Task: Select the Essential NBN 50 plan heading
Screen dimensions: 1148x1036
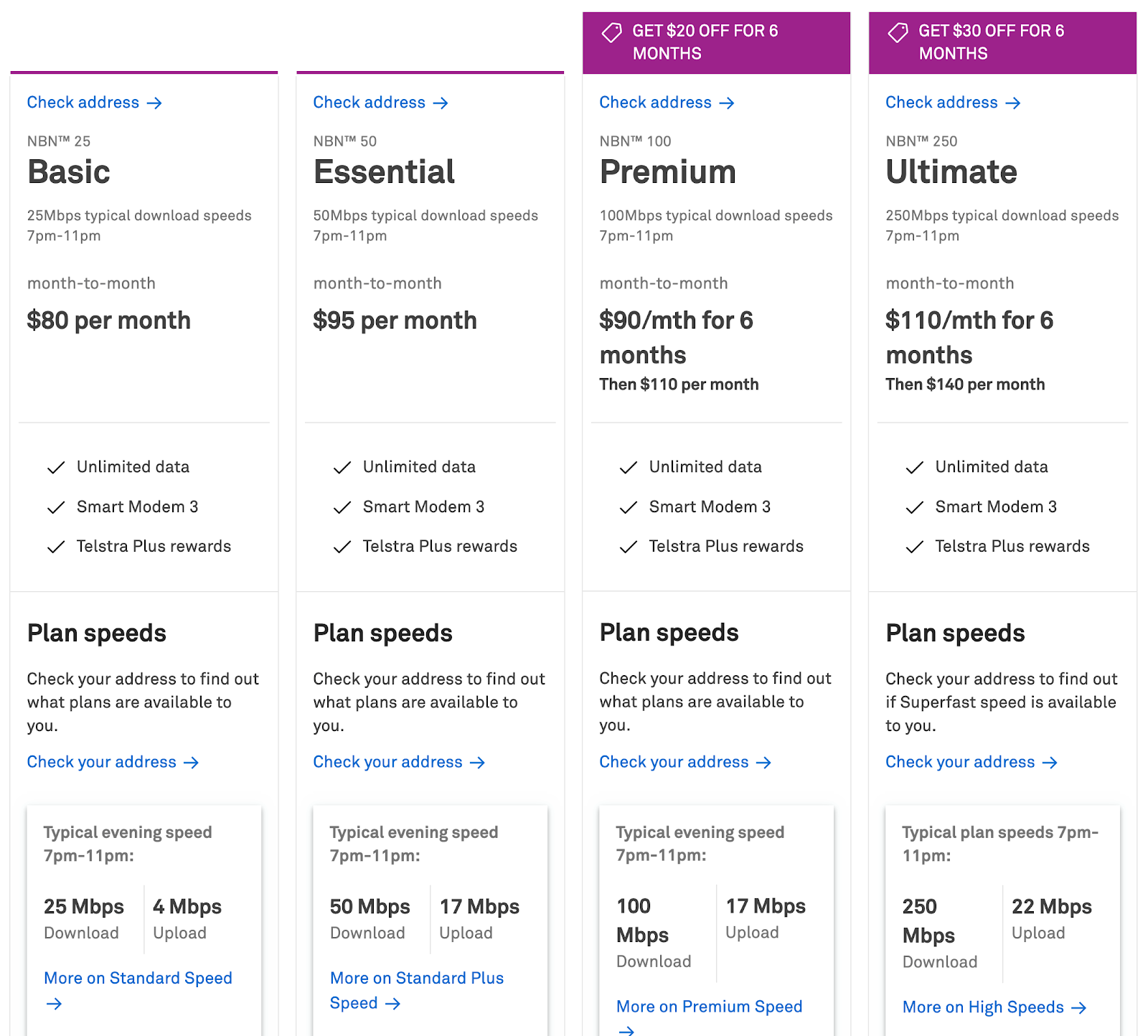Action: coord(384,171)
